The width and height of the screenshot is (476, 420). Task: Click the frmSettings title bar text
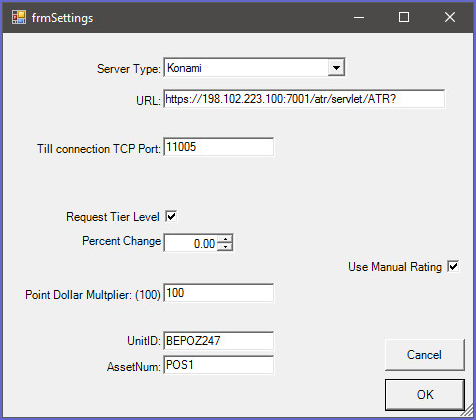[62, 18]
